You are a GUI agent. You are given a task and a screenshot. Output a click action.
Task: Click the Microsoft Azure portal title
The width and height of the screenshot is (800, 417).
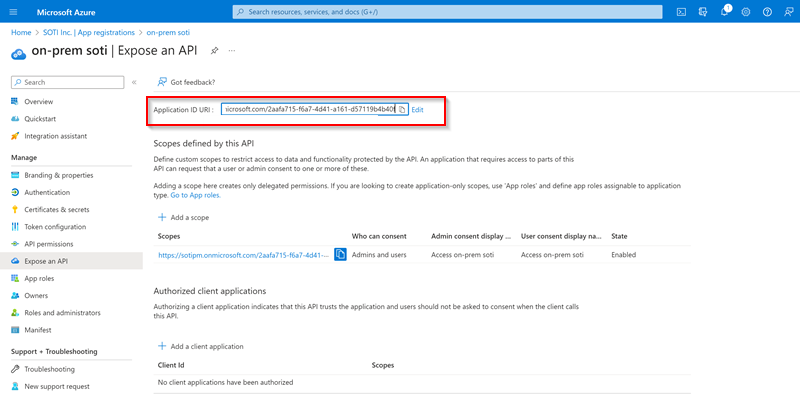click(66, 12)
